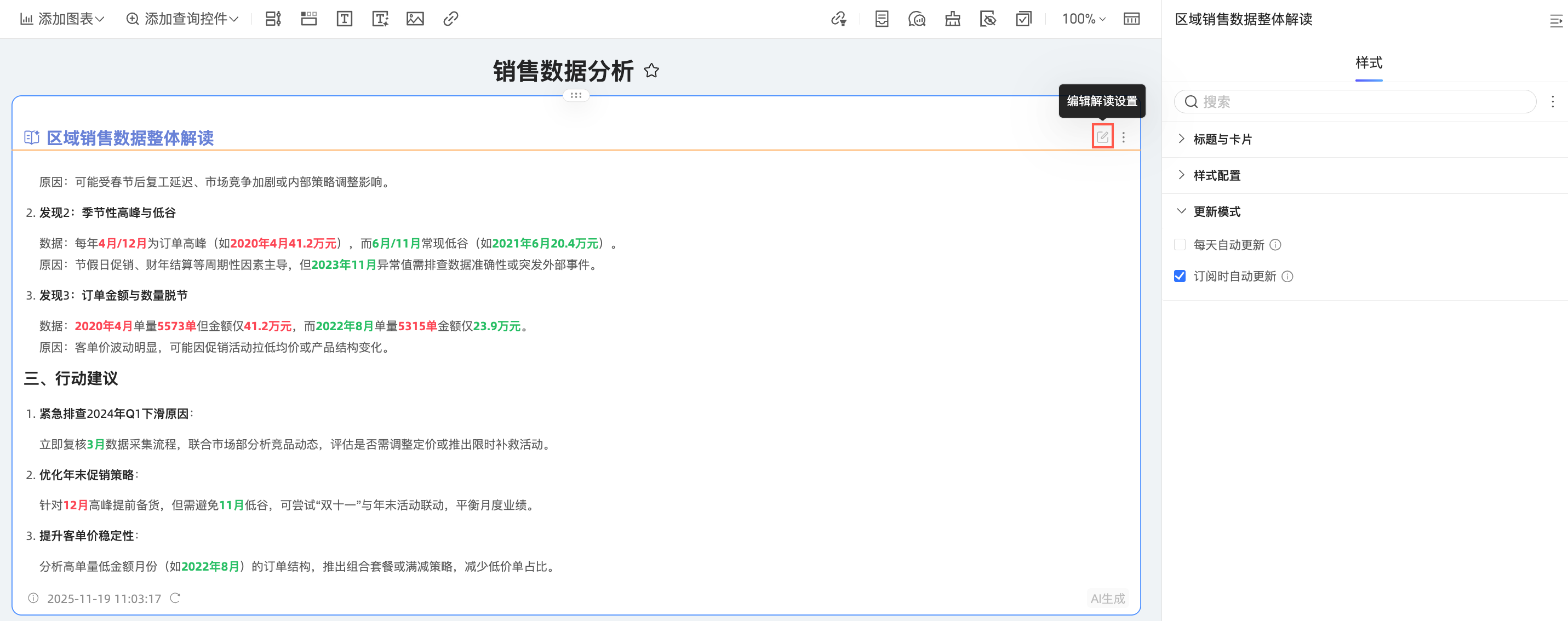The width and height of the screenshot is (1568, 621).
Task: Select the text insertion tool
Action: click(345, 19)
